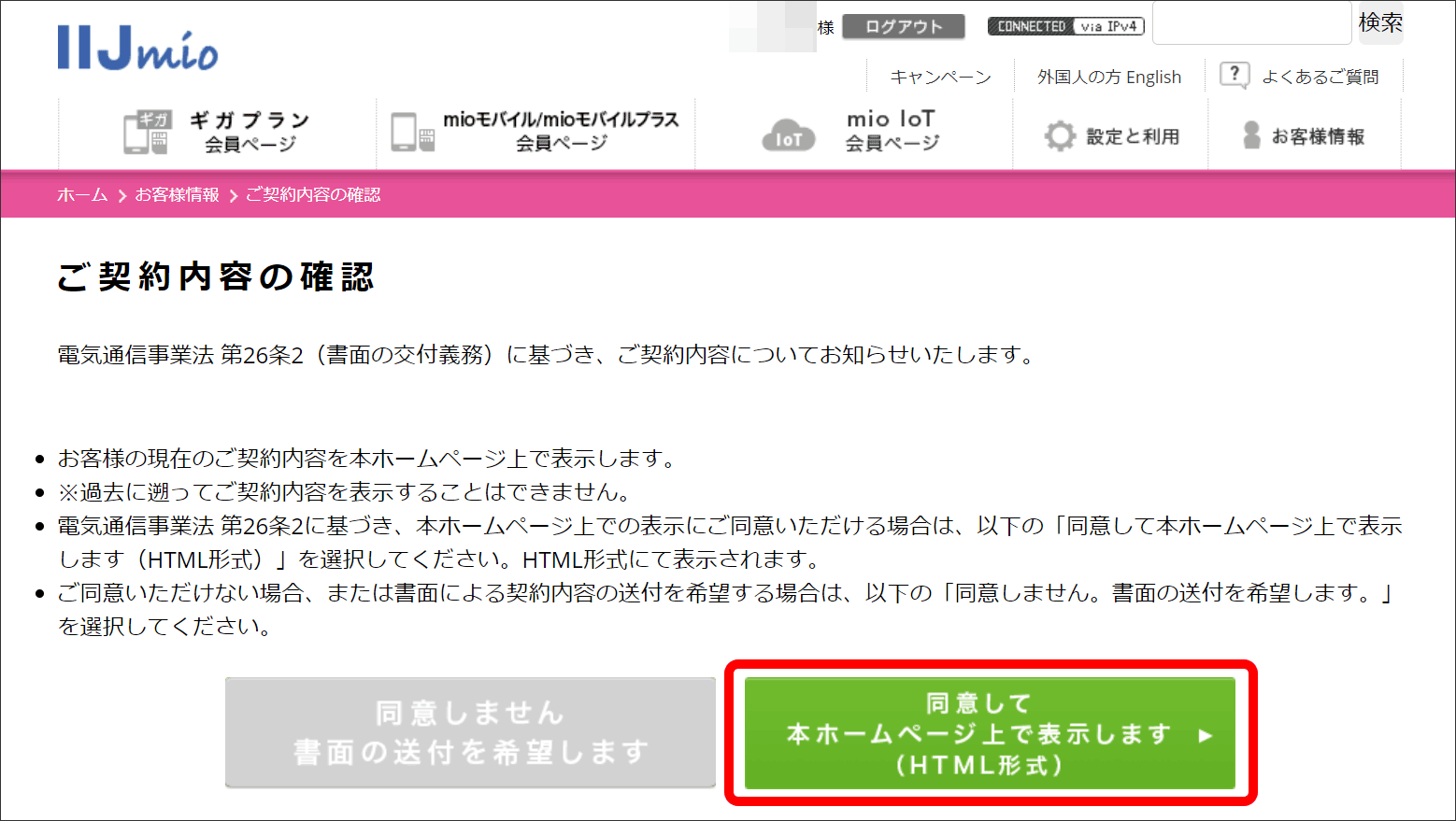Click the green 同意して本ホームページ上で表示します button
This screenshot has width=1456, height=821.
pos(990,734)
